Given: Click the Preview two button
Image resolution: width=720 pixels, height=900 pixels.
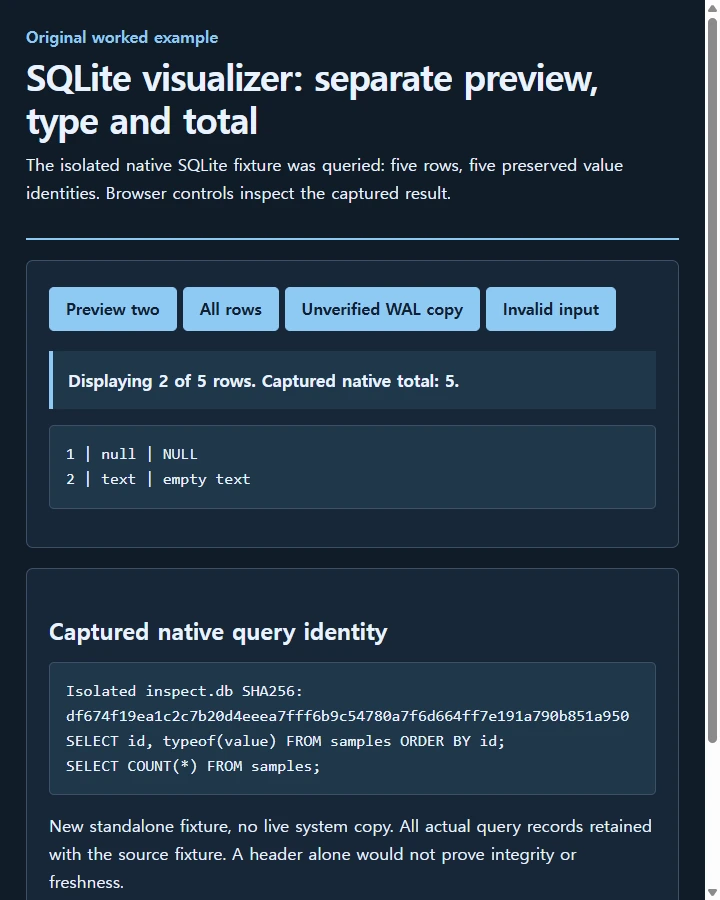Looking at the screenshot, I should (x=113, y=309).
